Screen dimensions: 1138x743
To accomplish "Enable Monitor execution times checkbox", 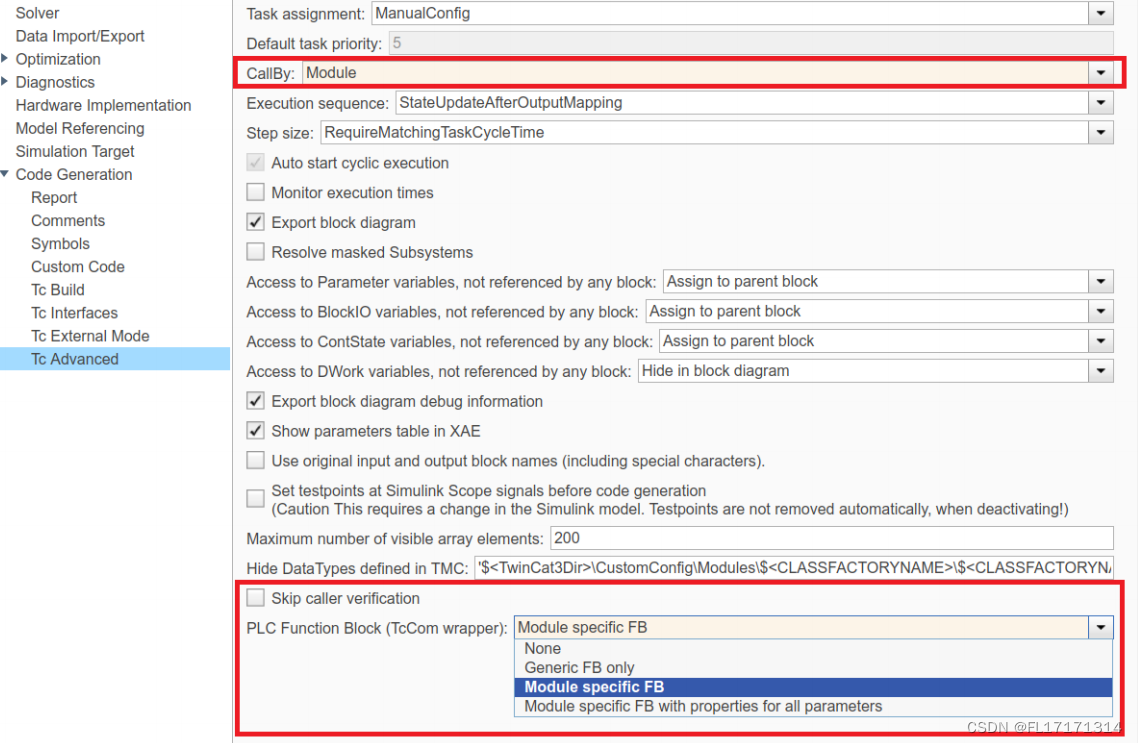I will (255, 192).
